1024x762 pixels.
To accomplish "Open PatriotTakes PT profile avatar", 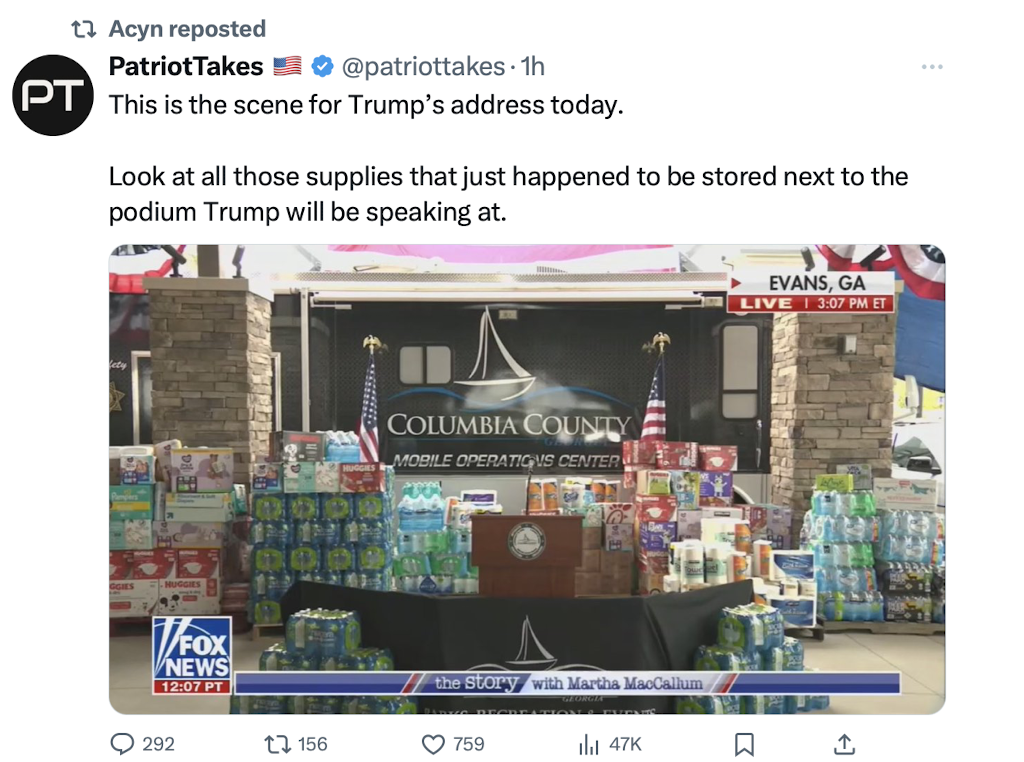I will (53, 95).
